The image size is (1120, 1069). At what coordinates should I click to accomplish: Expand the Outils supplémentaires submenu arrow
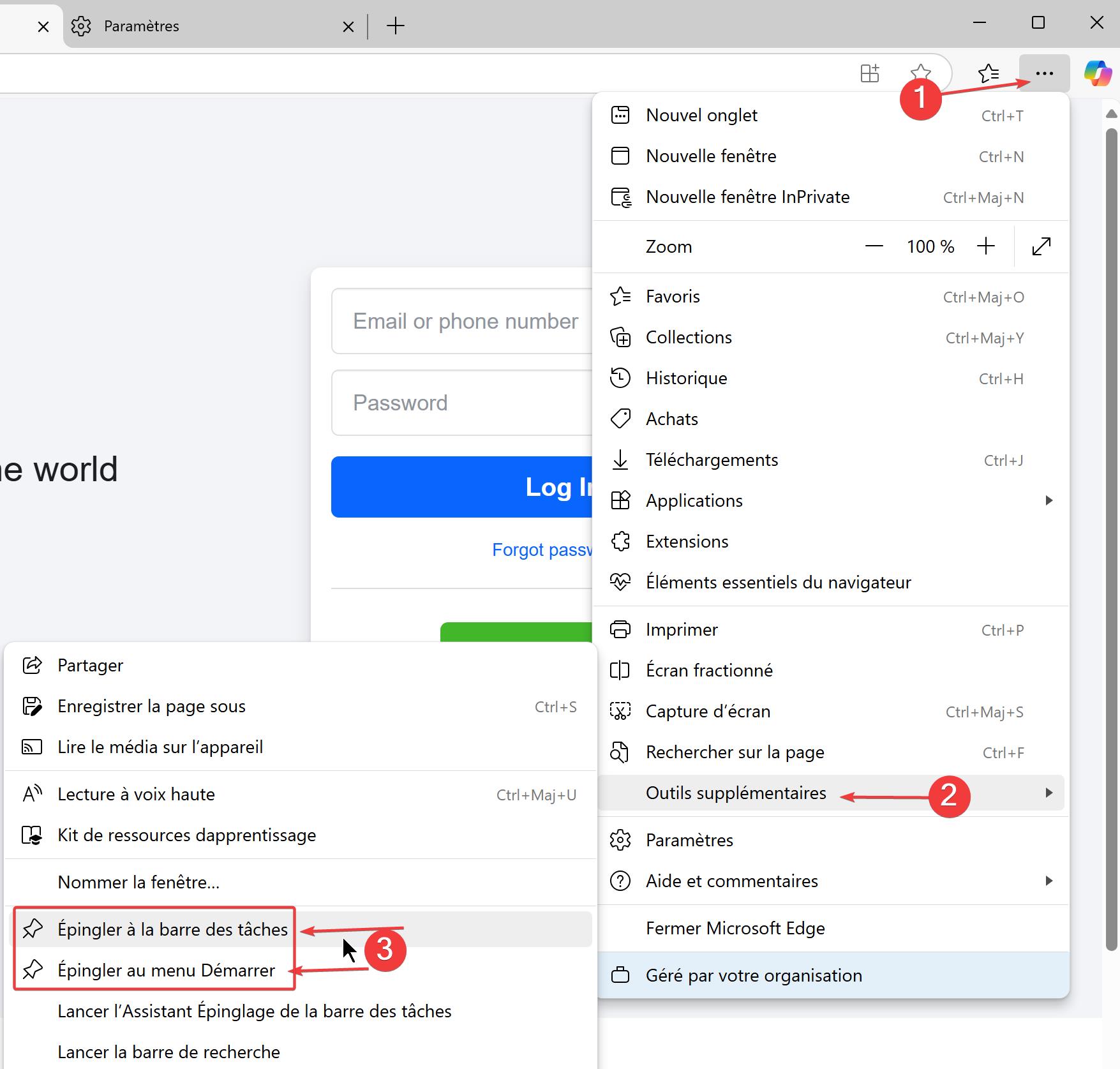(1049, 793)
